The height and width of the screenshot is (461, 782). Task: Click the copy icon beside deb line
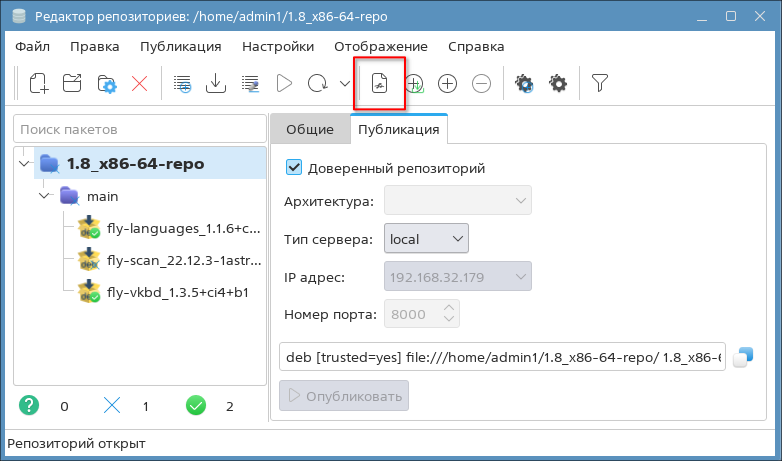[742, 356]
